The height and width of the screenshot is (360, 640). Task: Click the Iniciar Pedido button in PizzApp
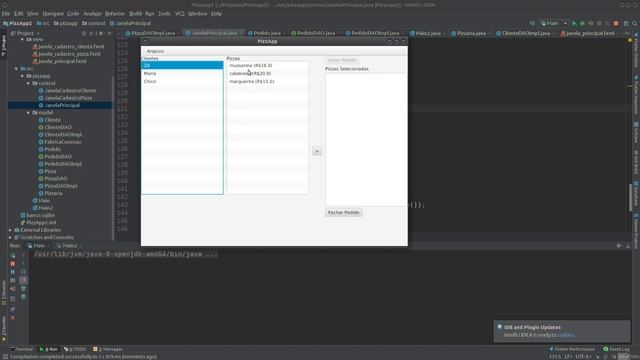coord(342,60)
